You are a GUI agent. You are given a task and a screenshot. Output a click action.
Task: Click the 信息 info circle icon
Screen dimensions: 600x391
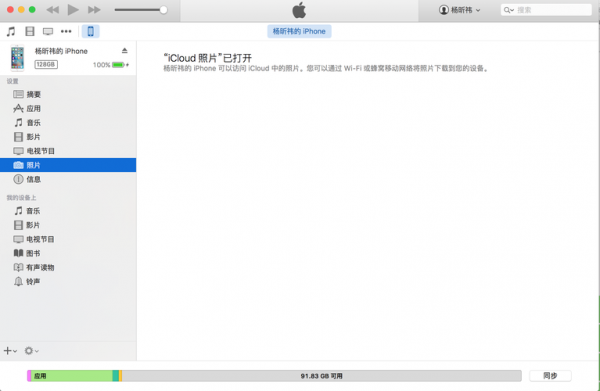coord(18,179)
